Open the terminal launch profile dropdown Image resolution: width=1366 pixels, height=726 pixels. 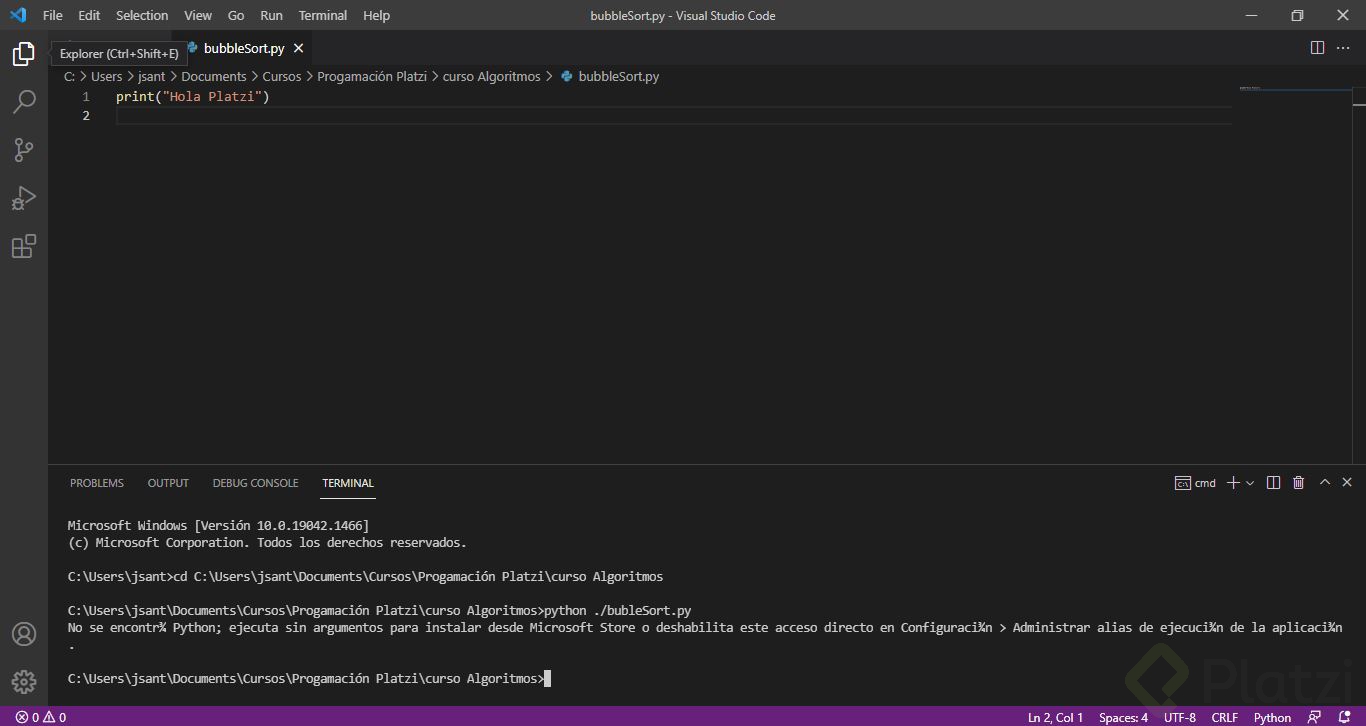[x=1250, y=483]
